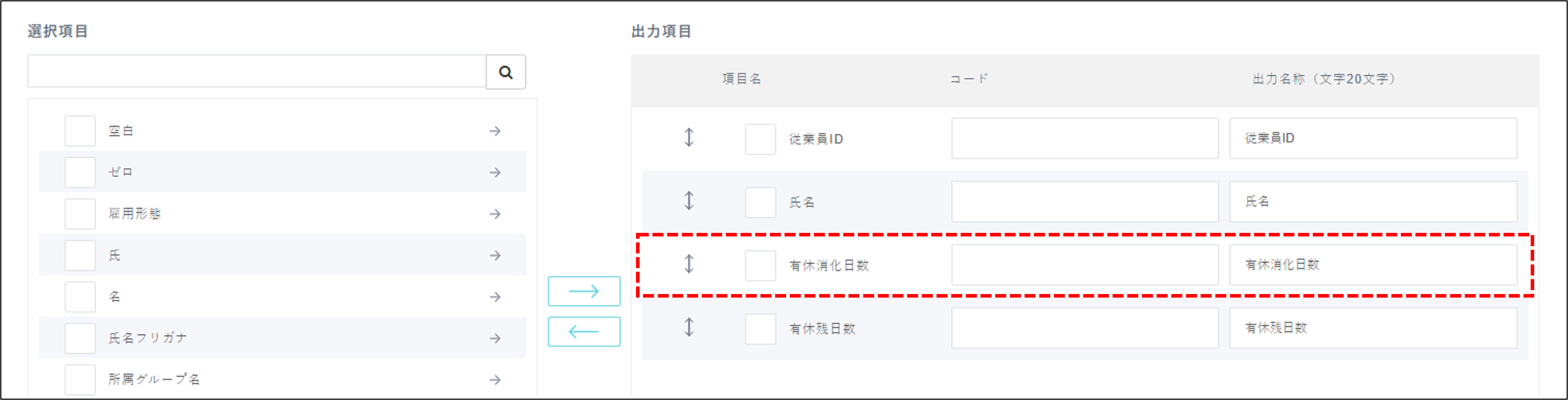This screenshot has height=400, width=1568.
Task: Click the reorder arrows on the 有休残日数 row
Action: click(689, 327)
